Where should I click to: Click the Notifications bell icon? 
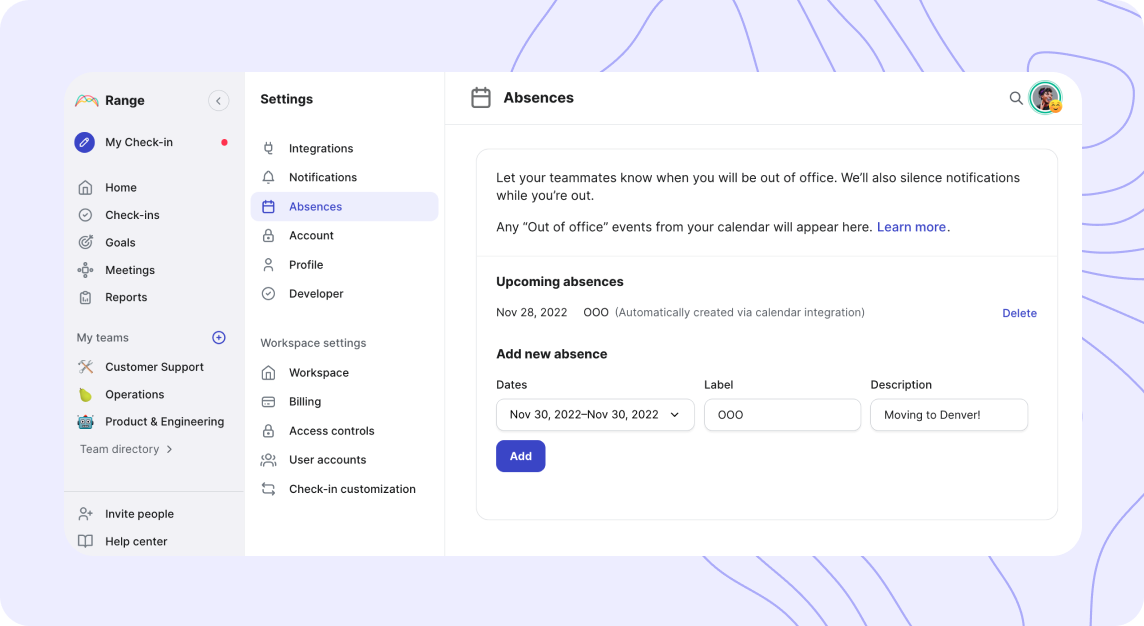coord(268,177)
